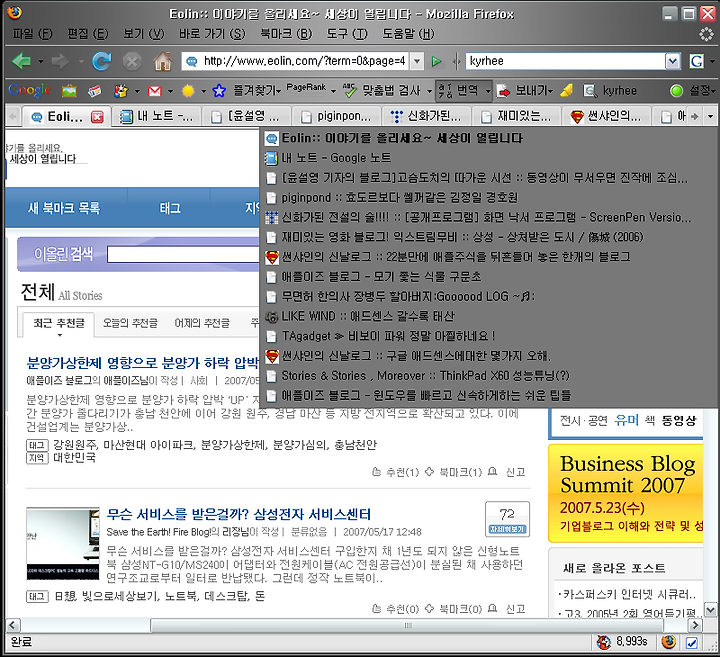The width and height of the screenshot is (720, 657).
Task: Click the 번역 translate button
Action: 457,90
